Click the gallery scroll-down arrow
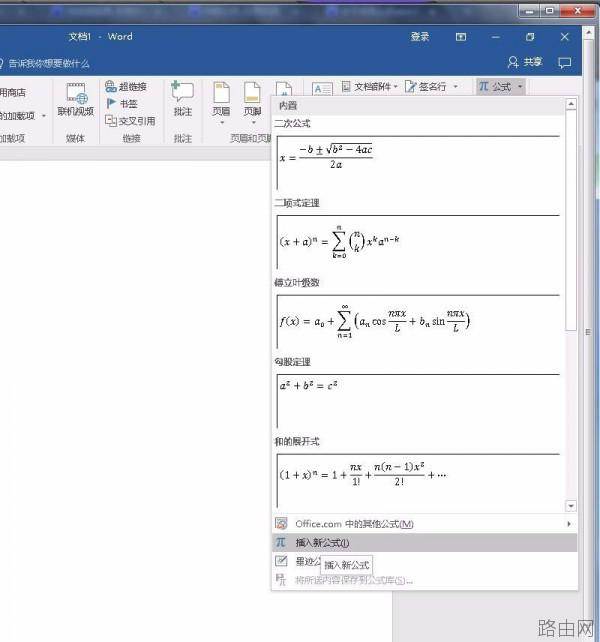 (571, 506)
